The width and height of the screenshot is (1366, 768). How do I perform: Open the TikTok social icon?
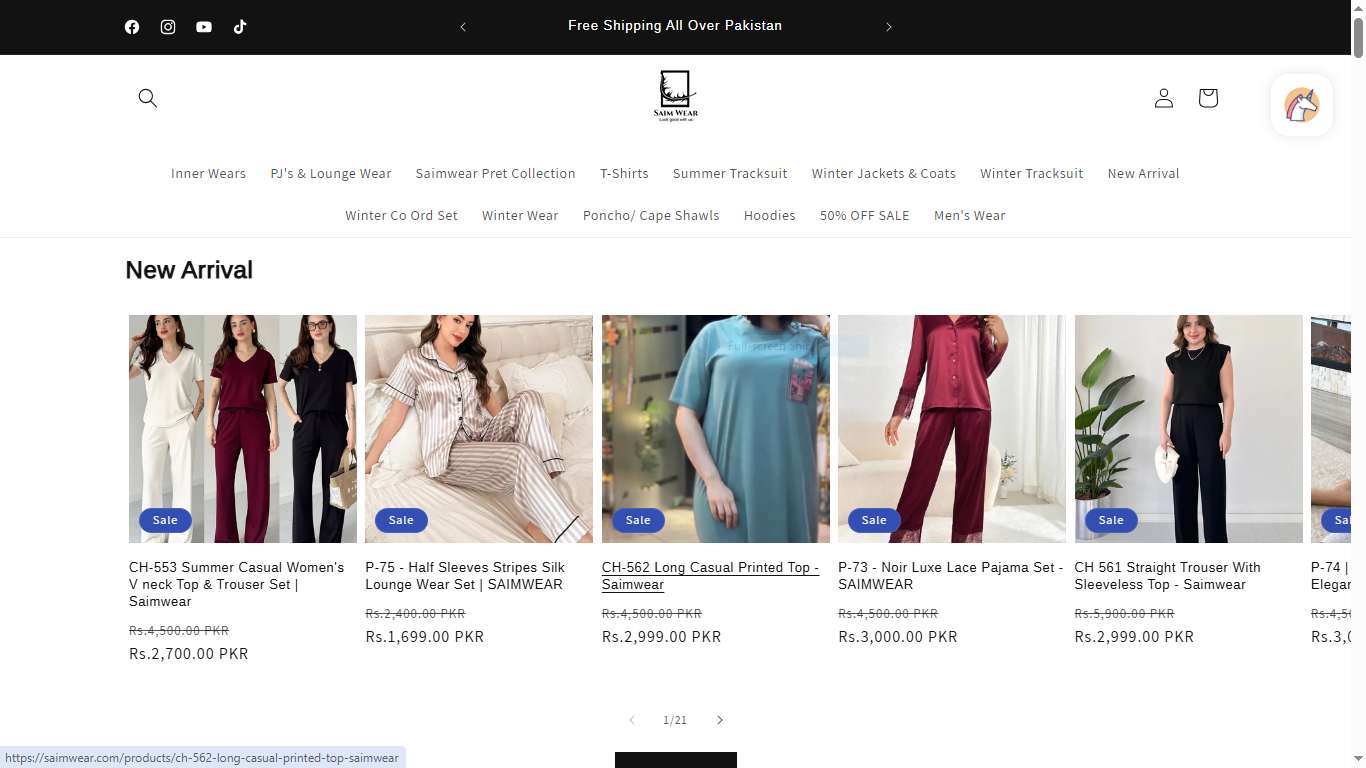(240, 27)
